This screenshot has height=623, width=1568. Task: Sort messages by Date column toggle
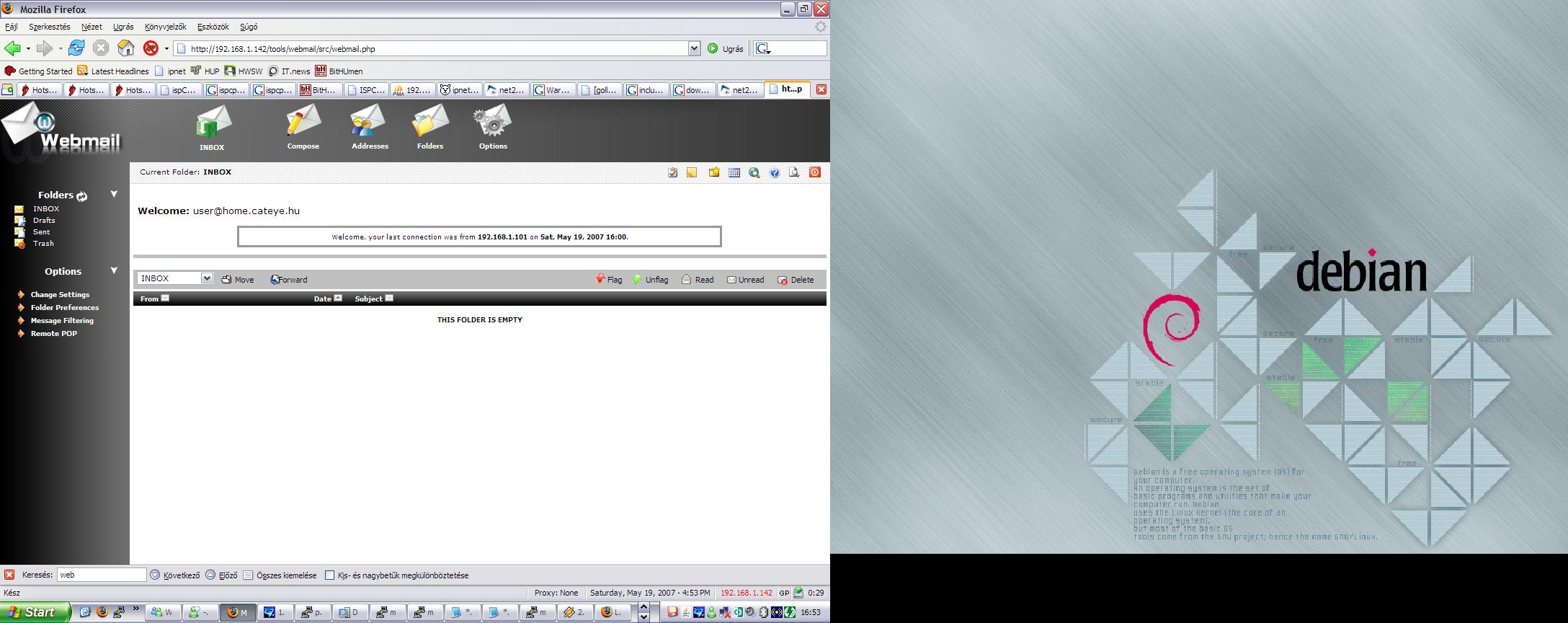338,299
